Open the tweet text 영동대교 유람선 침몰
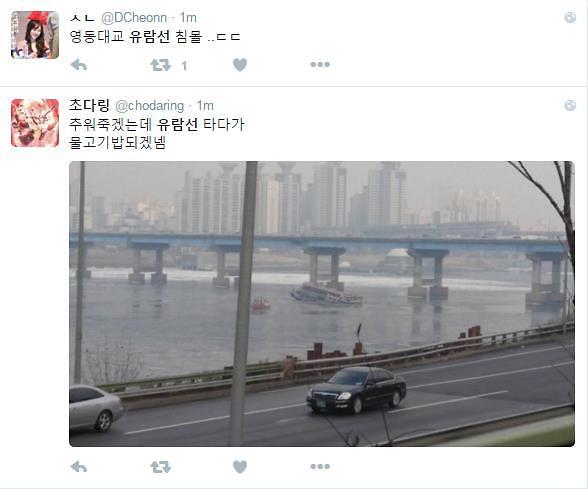This screenshot has height=489, width=588. coord(136,37)
